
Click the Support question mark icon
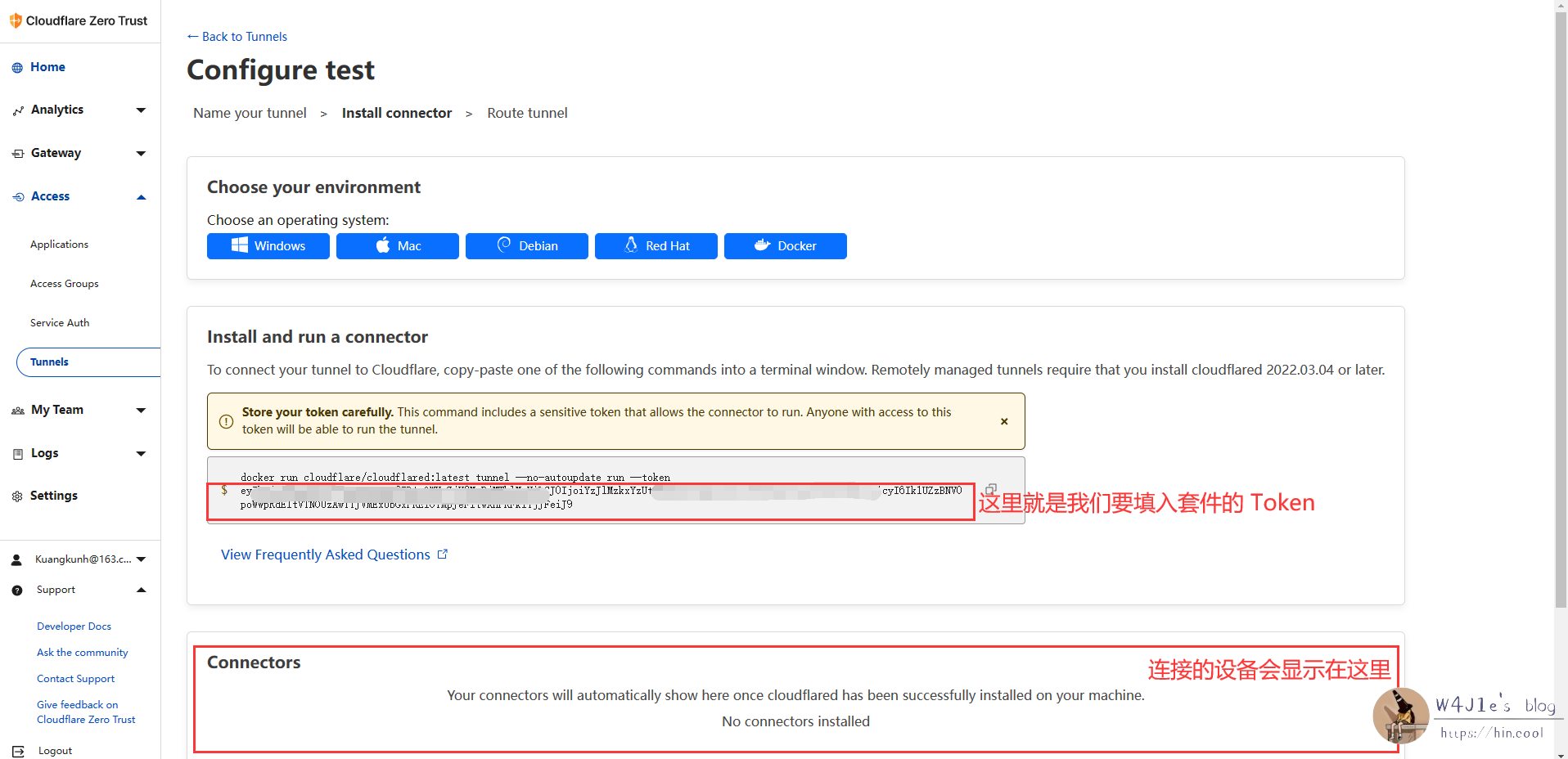point(16,590)
